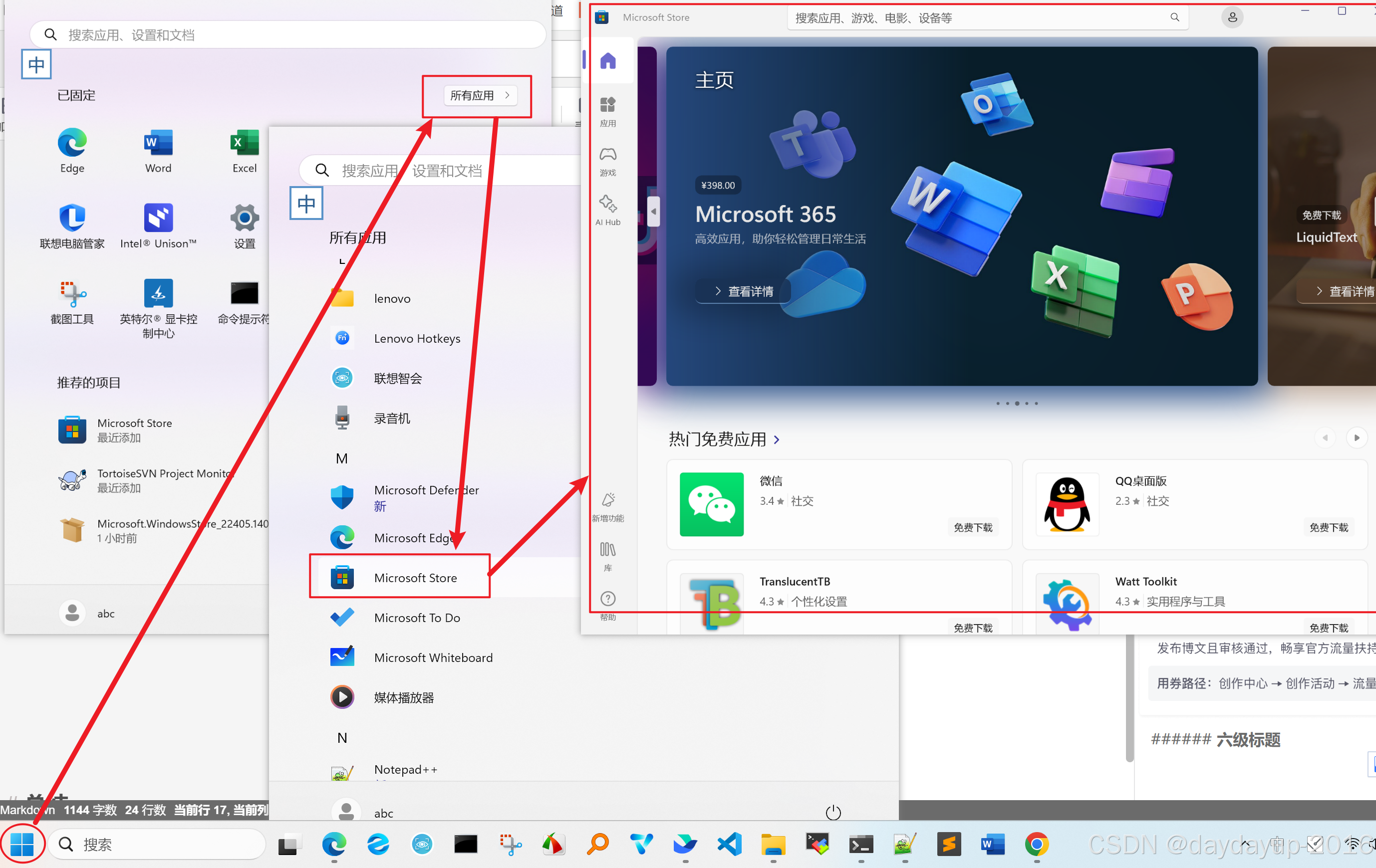The height and width of the screenshot is (868, 1376).
Task: Expand the top free apps section chevron
Action: 777,439
